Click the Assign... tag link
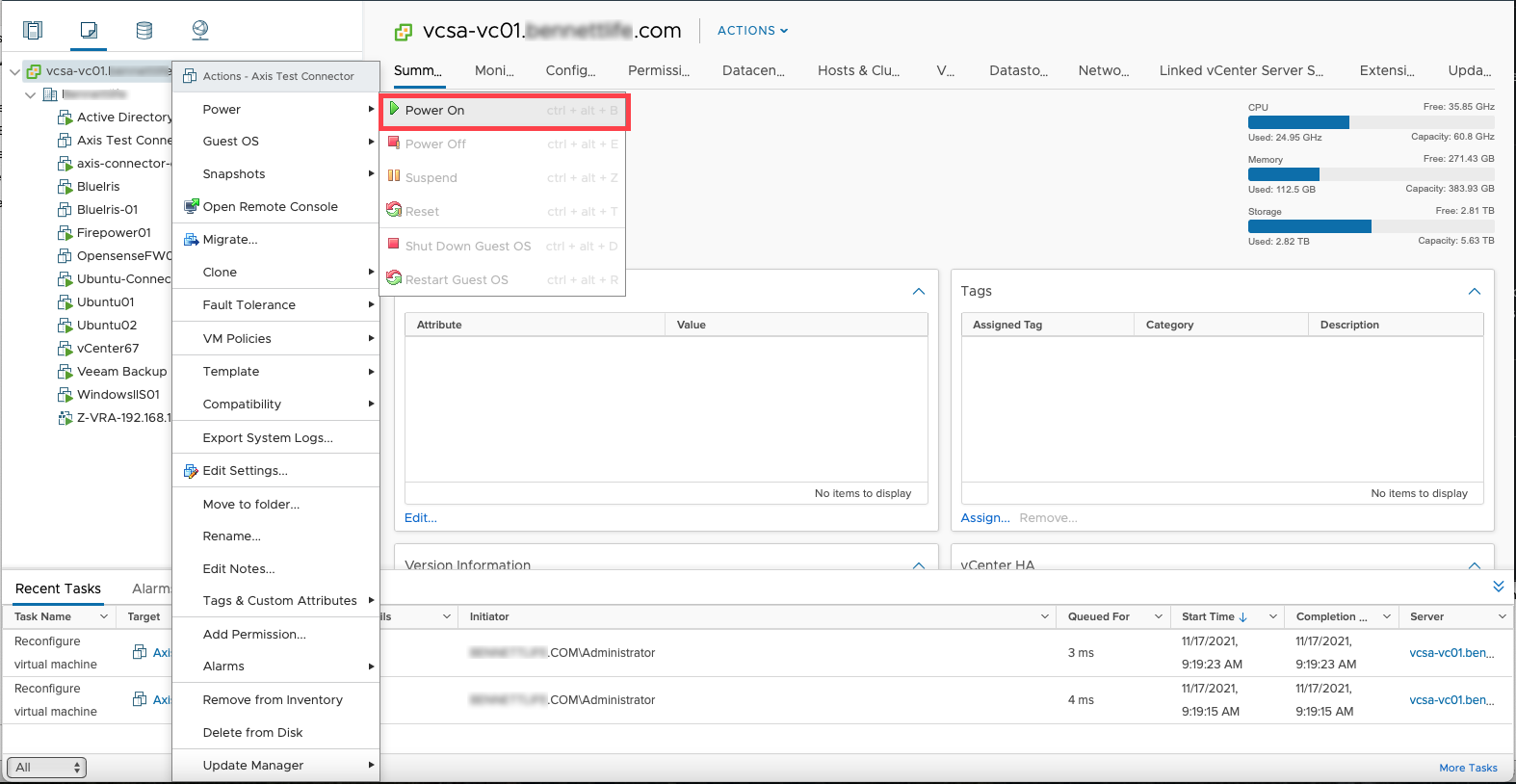 pyautogui.click(x=985, y=518)
